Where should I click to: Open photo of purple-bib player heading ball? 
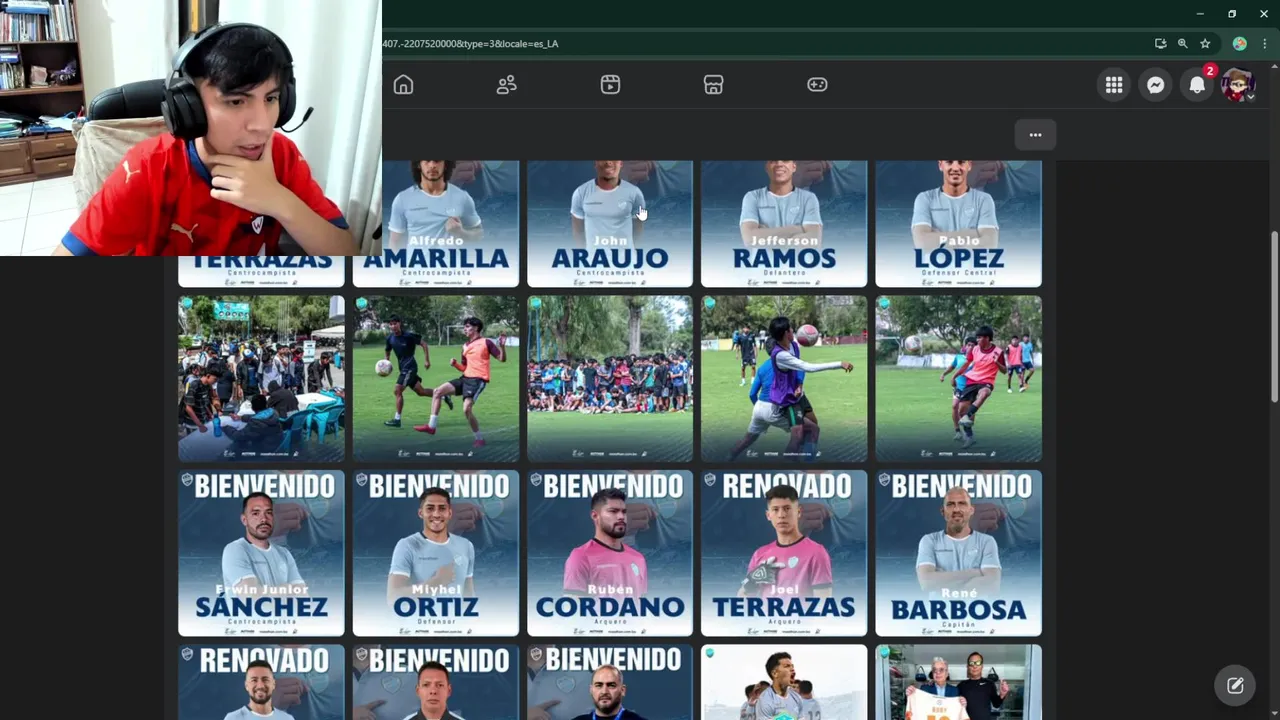pyautogui.click(x=784, y=379)
